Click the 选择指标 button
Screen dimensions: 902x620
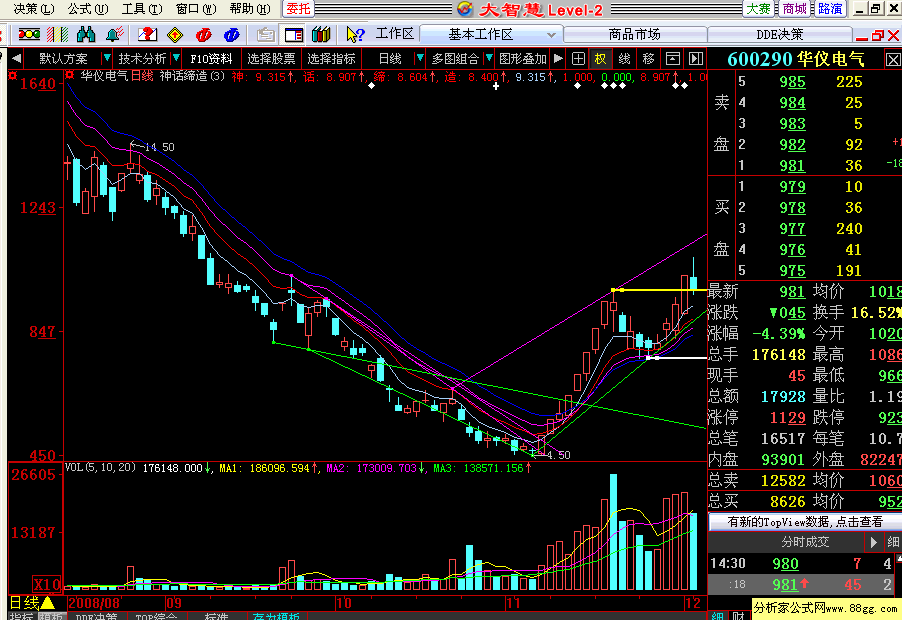coord(331,58)
